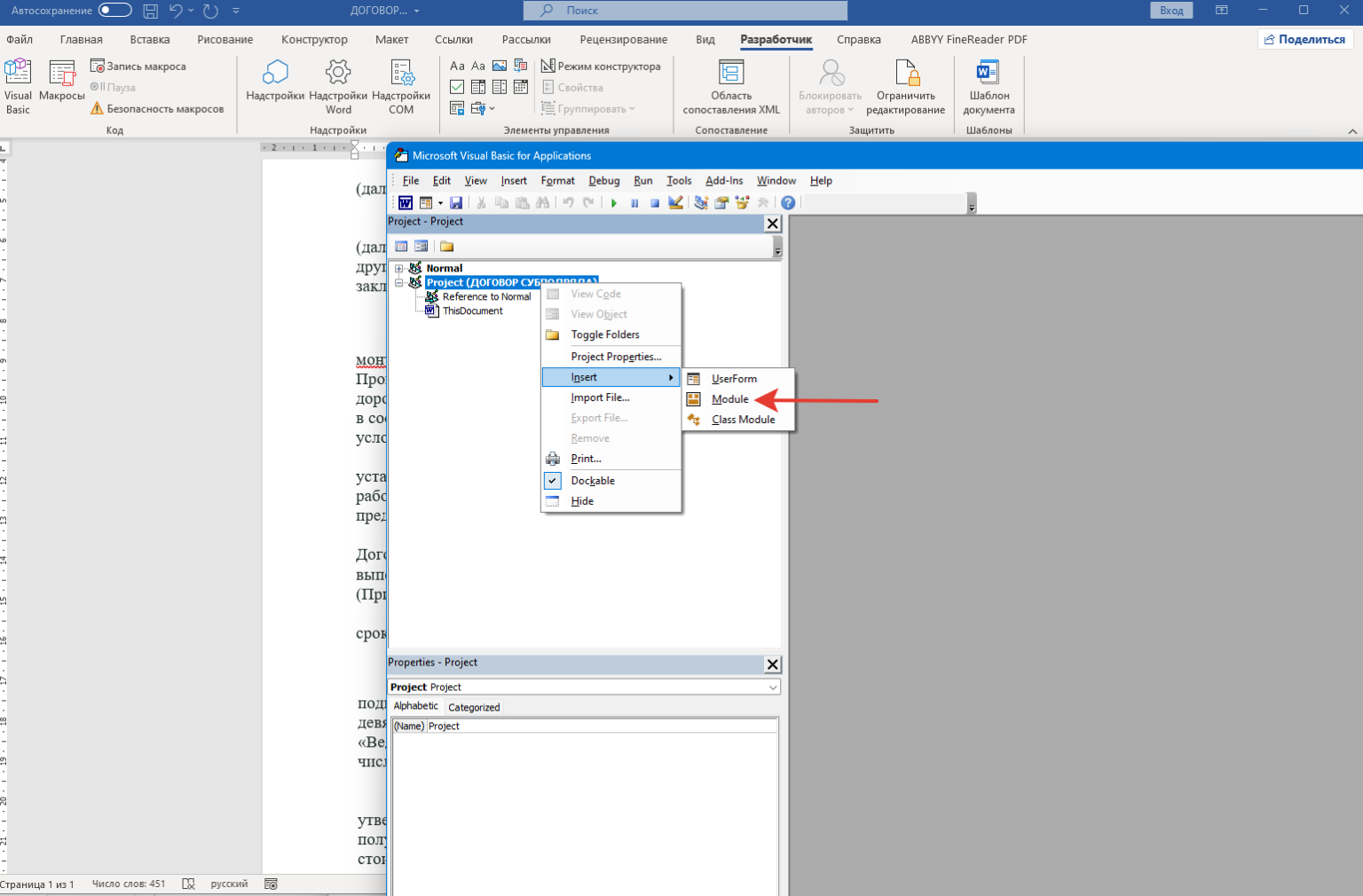Select Module from the Insert submenu
The width and height of the screenshot is (1363, 896).
729,399
